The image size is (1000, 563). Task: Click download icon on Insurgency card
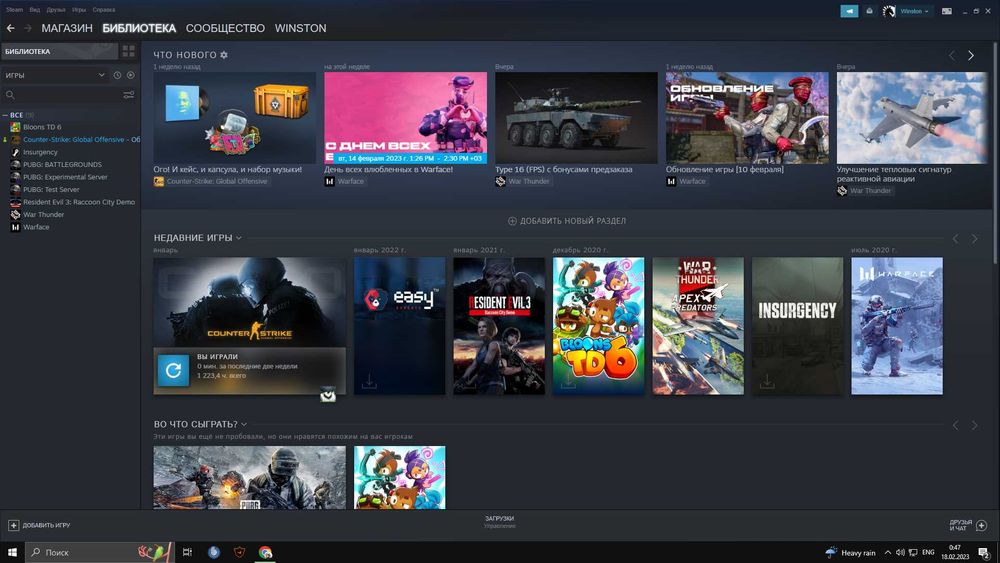click(x=767, y=381)
